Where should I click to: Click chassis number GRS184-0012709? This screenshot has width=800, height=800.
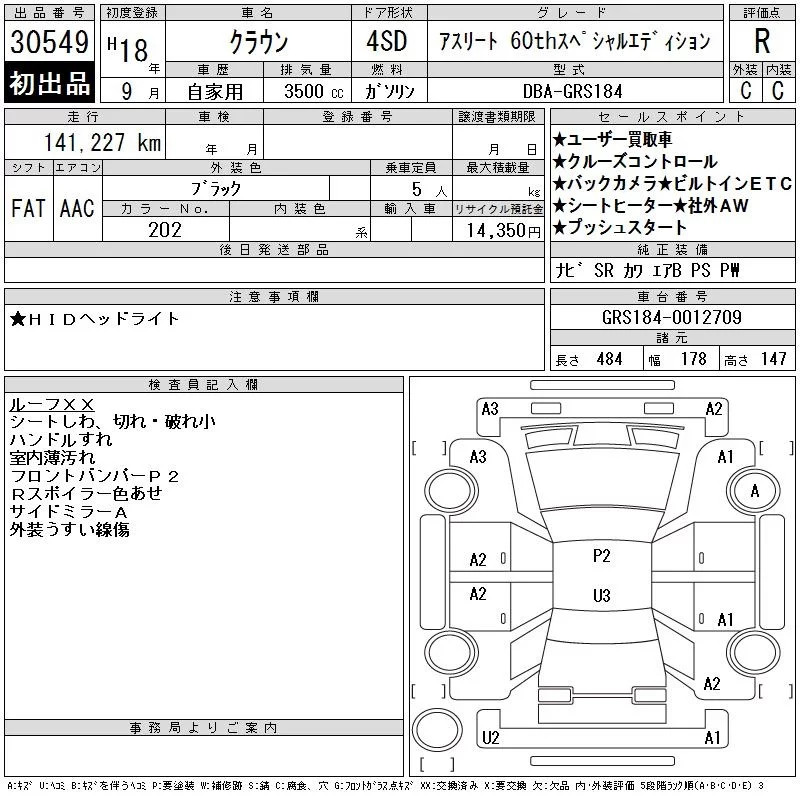(672, 318)
